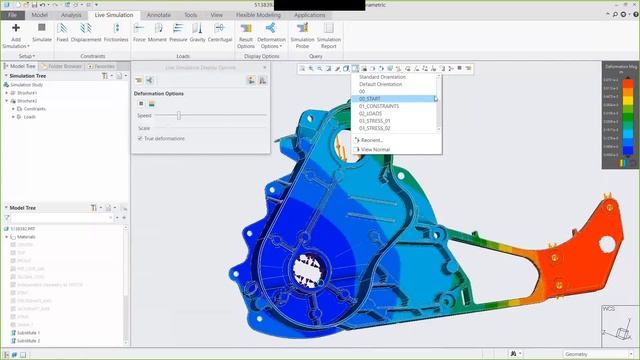
Task: Select the Fixed constraint tool
Action: pyautogui.click(x=62, y=32)
